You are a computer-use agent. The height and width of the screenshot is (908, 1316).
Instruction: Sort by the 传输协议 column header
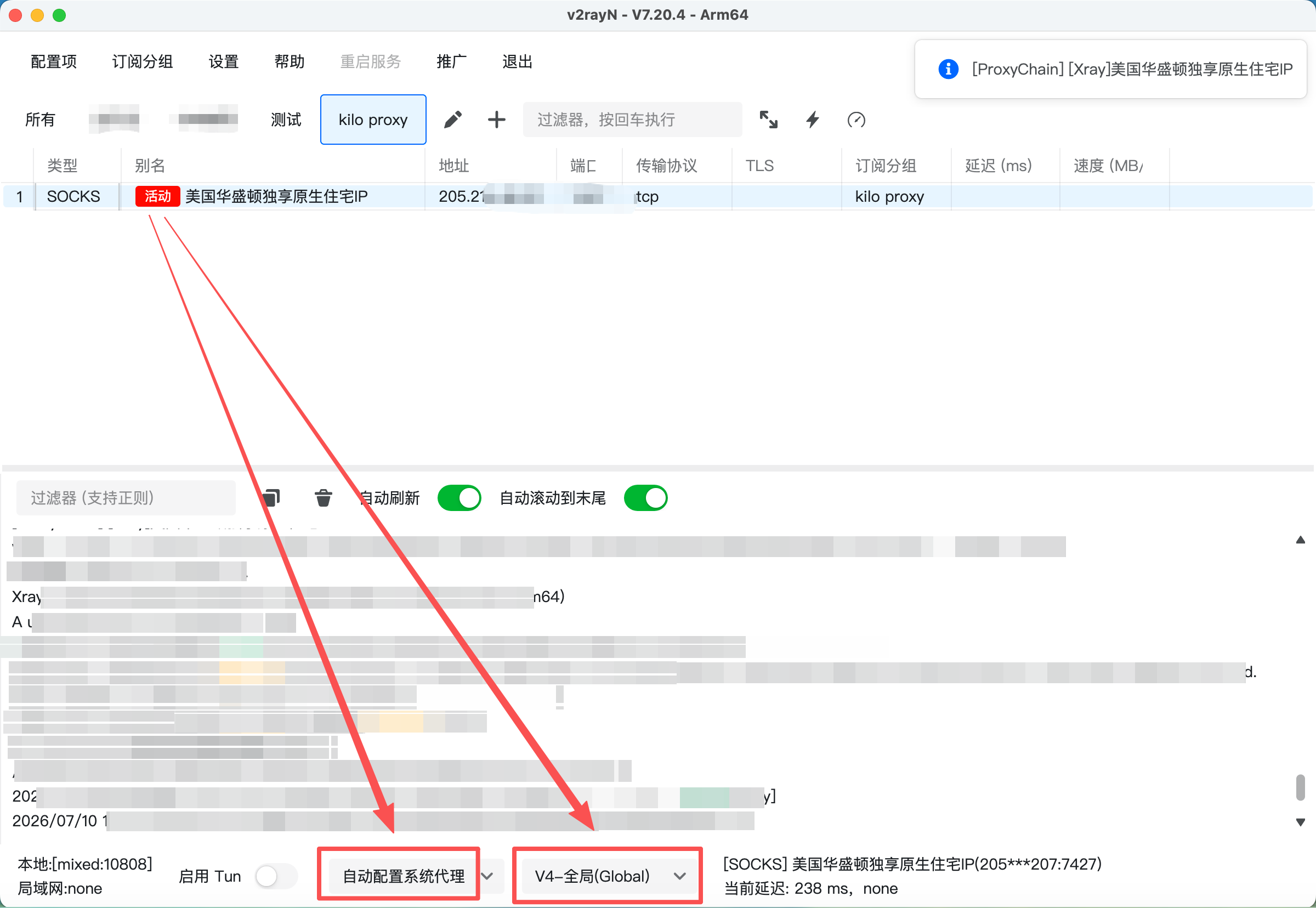(x=677, y=166)
